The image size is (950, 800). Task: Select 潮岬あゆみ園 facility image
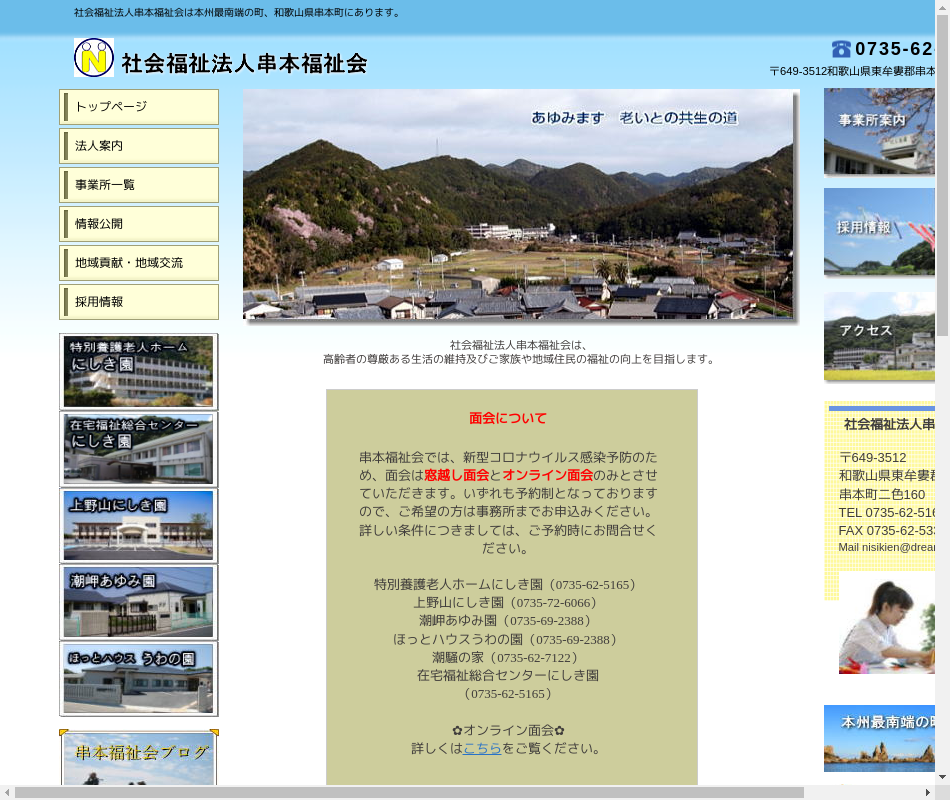(139, 603)
